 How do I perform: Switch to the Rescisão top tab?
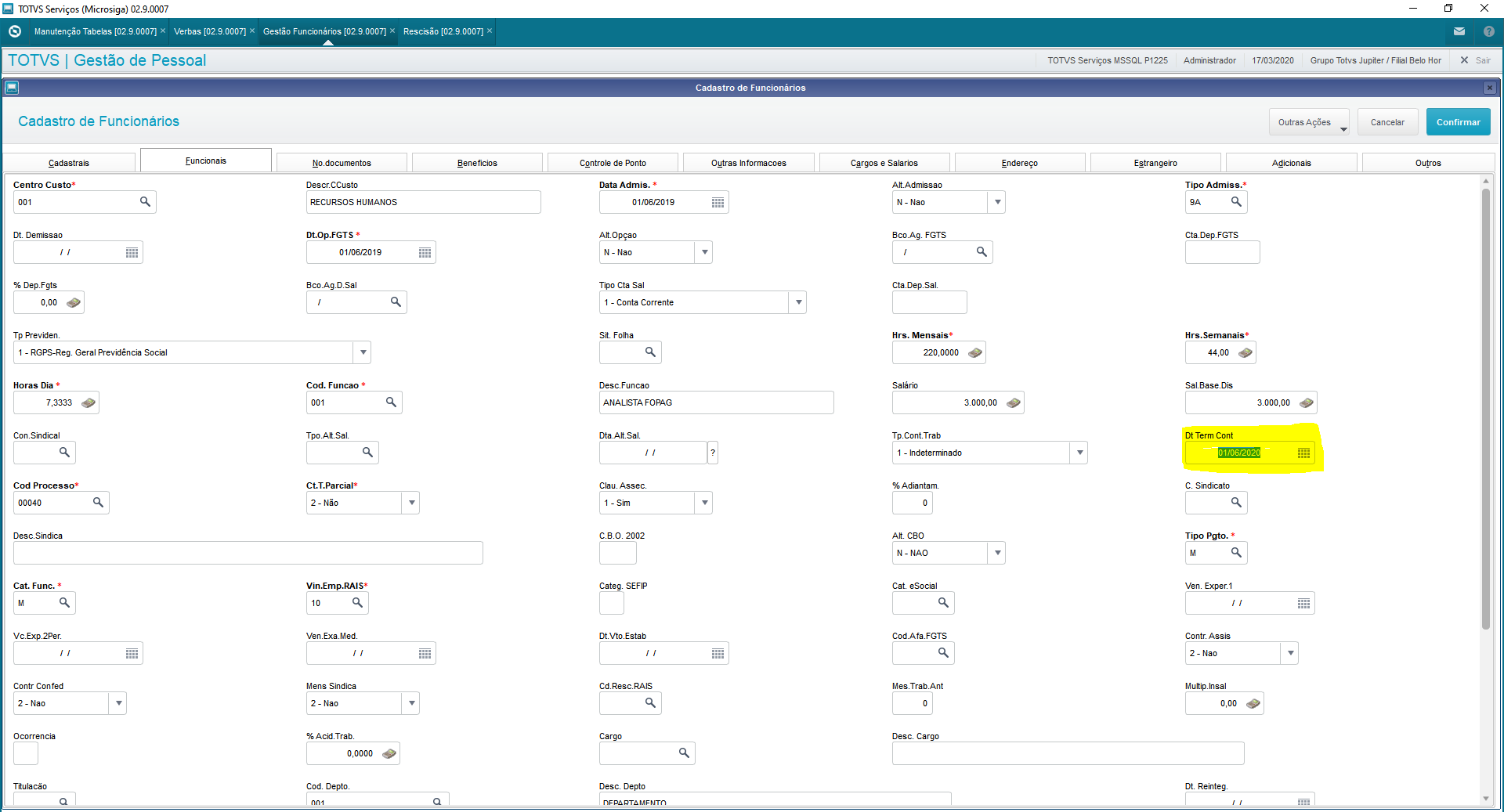click(443, 31)
